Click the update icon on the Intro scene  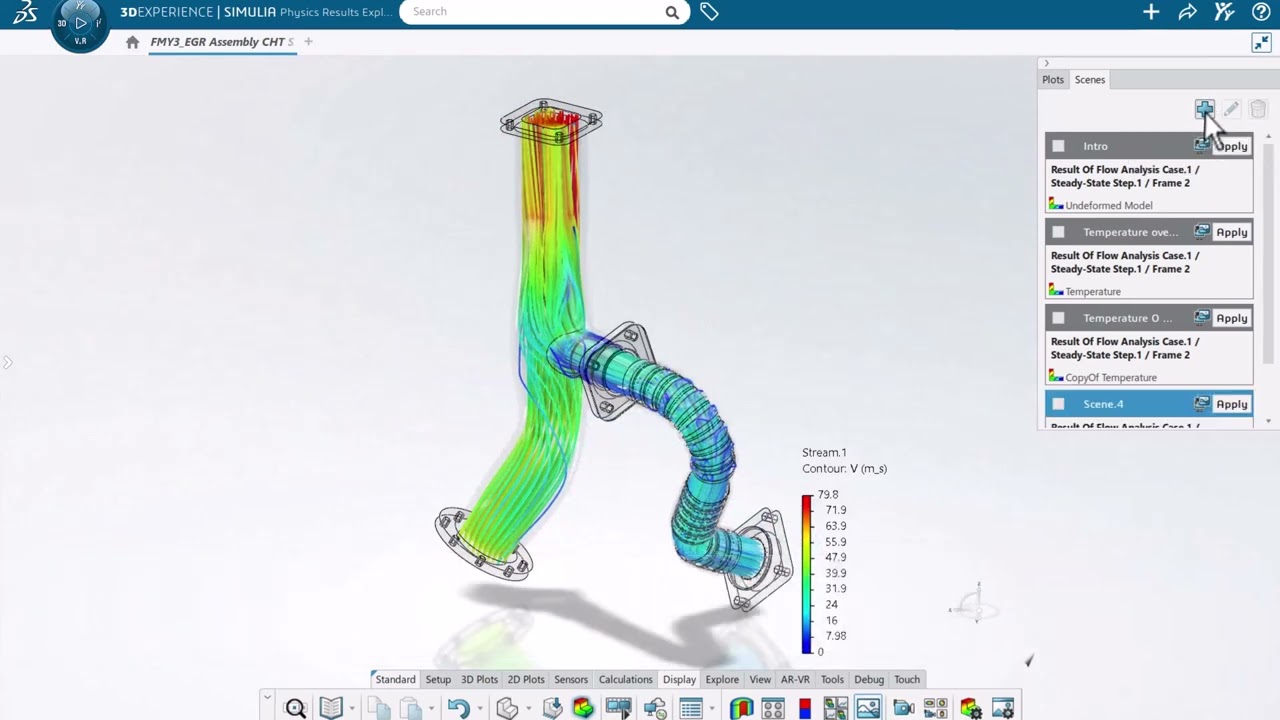[1202, 146]
